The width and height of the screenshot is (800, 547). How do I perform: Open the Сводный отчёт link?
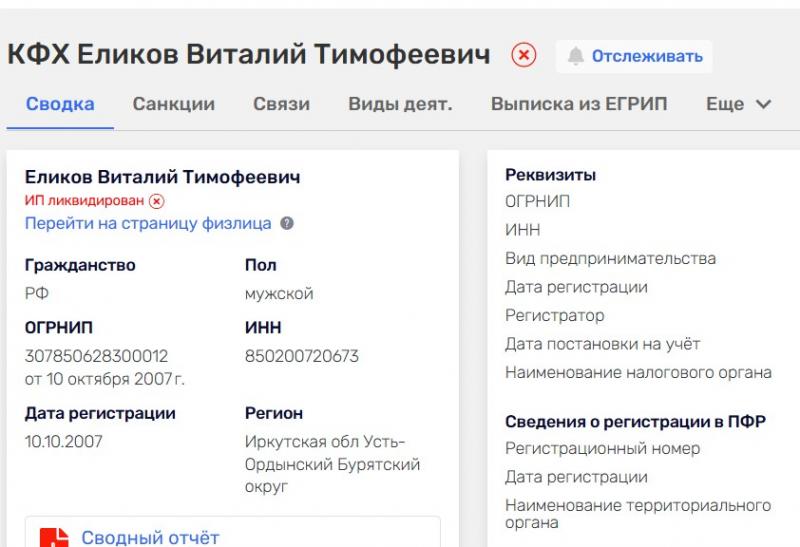pos(150,538)
